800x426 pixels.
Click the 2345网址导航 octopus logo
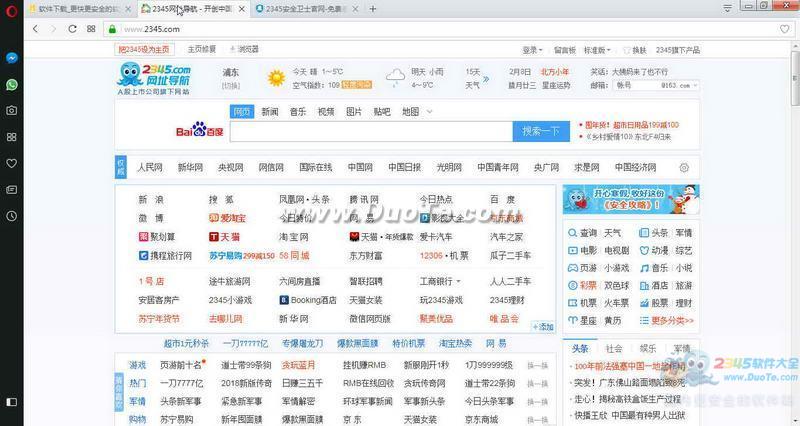tap(154, 78)
